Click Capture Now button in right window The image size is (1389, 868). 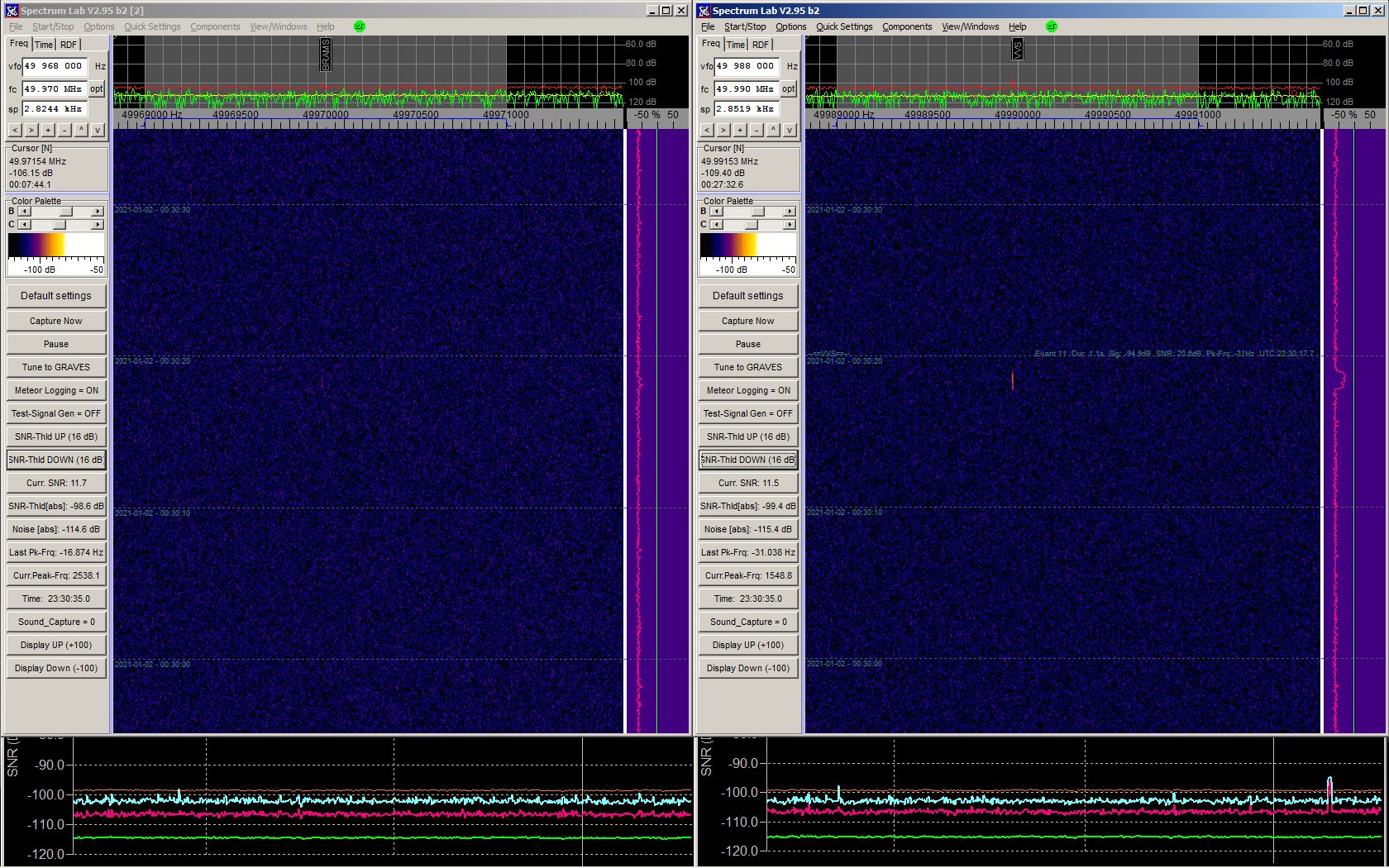748,321
